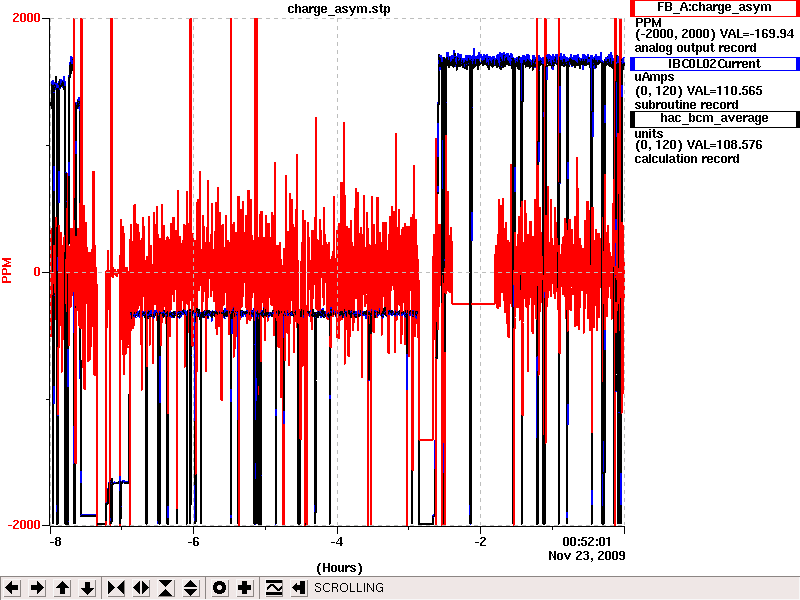800x600 pixels.
Task: Pan the plot left with the left arrow
Action: (12, 588)
